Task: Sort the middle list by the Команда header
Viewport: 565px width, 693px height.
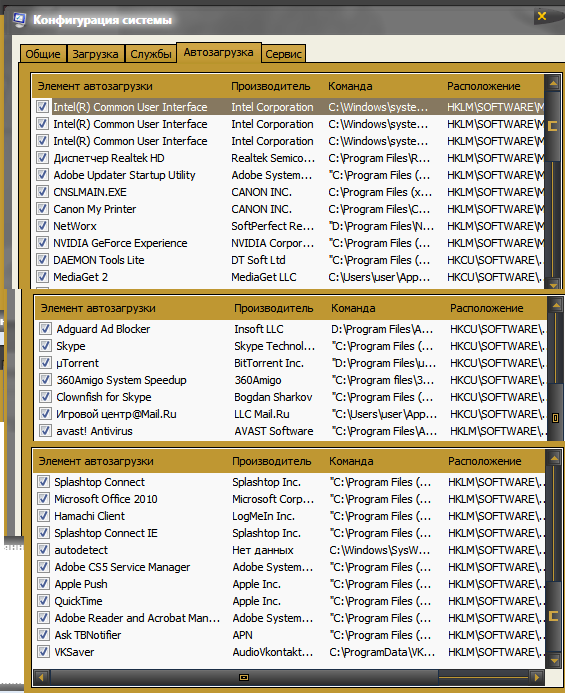Action: [x=353, y=308]
